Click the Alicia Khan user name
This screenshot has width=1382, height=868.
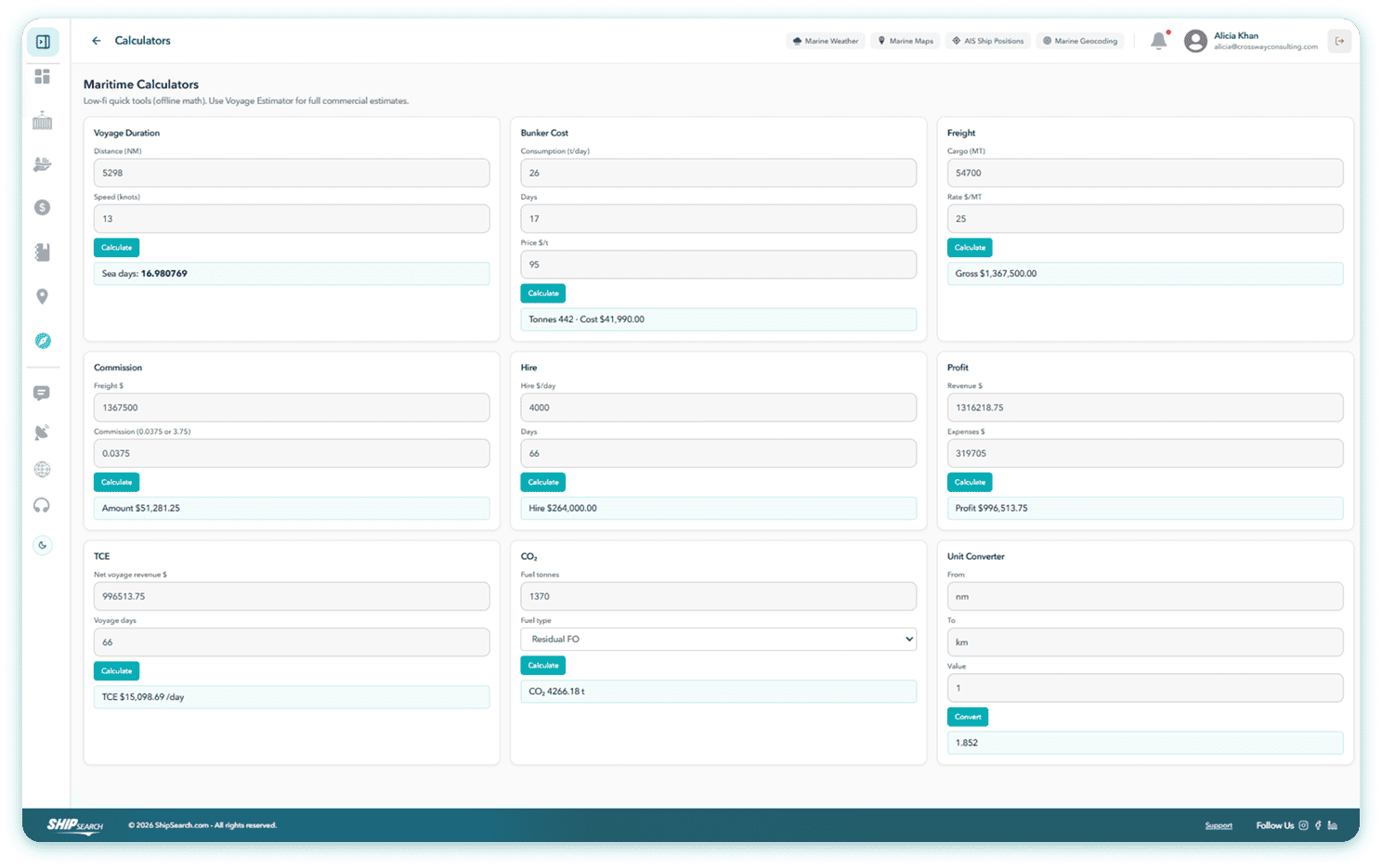(x=1235, y=36)
